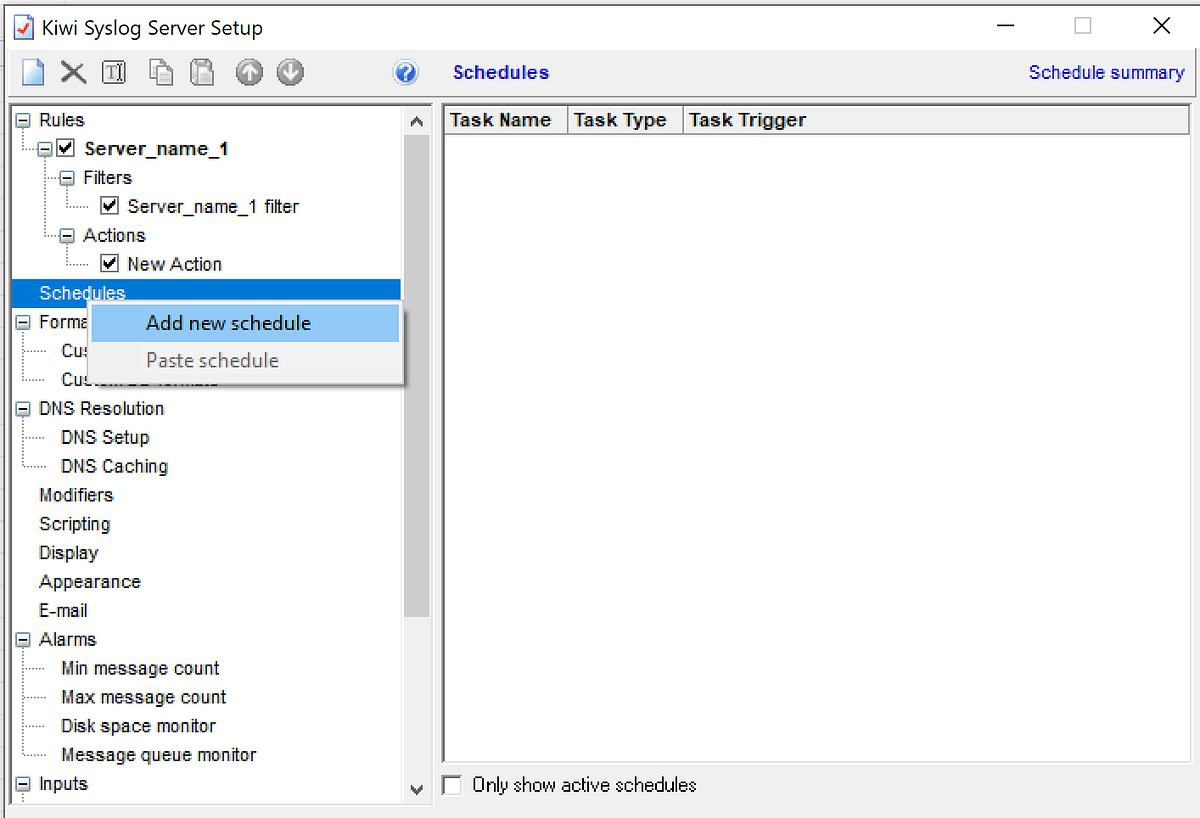Toggle the New Action checkbox
Viewport: 1200px width, 818px height.
tap(110, 263)
